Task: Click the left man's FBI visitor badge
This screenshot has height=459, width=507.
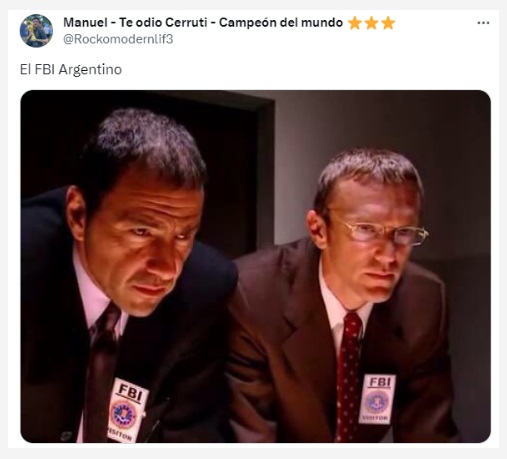Action: (127, 411)
